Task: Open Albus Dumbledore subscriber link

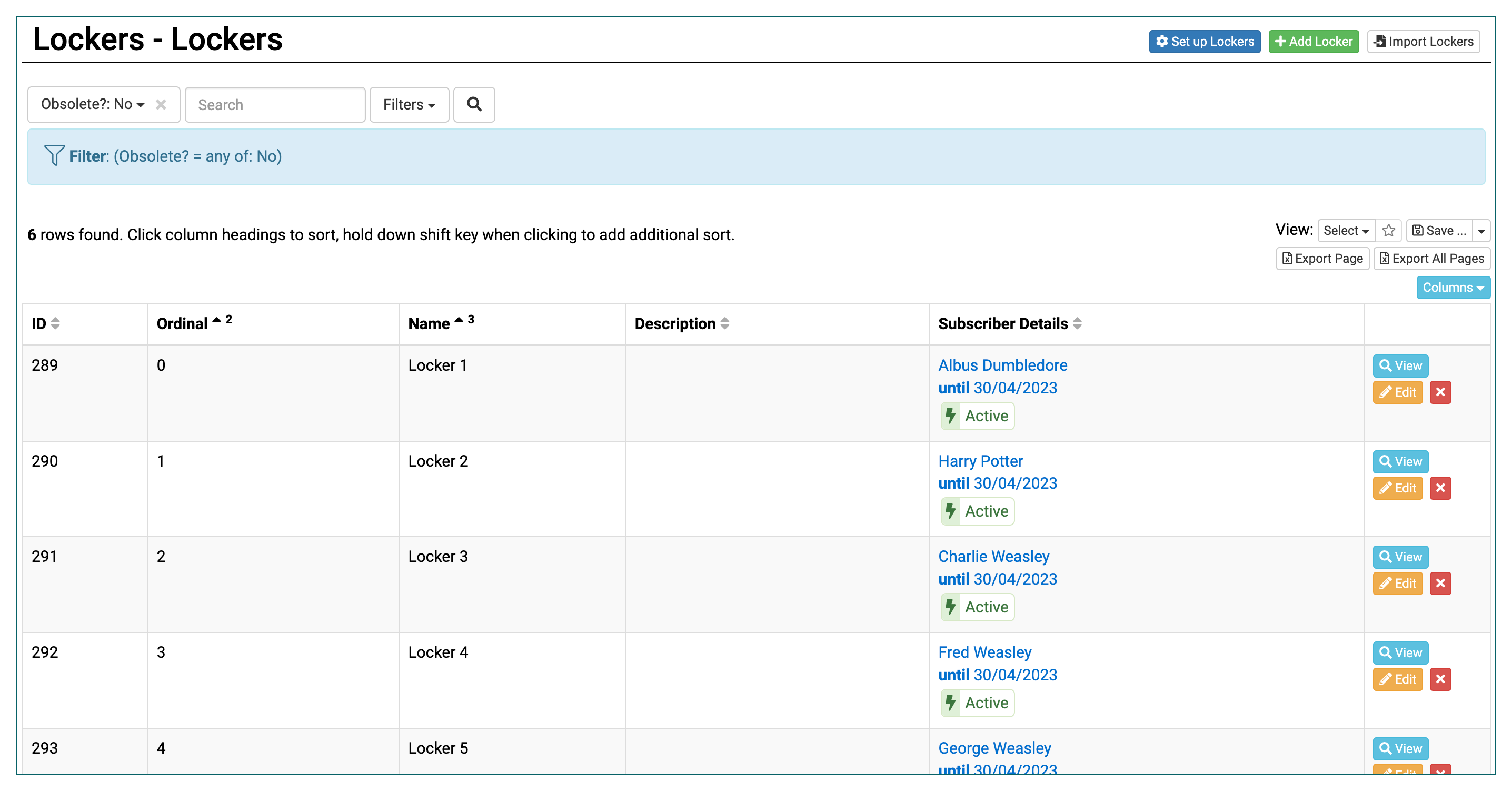Action: pyautogui.click(x=1002, y=365)
